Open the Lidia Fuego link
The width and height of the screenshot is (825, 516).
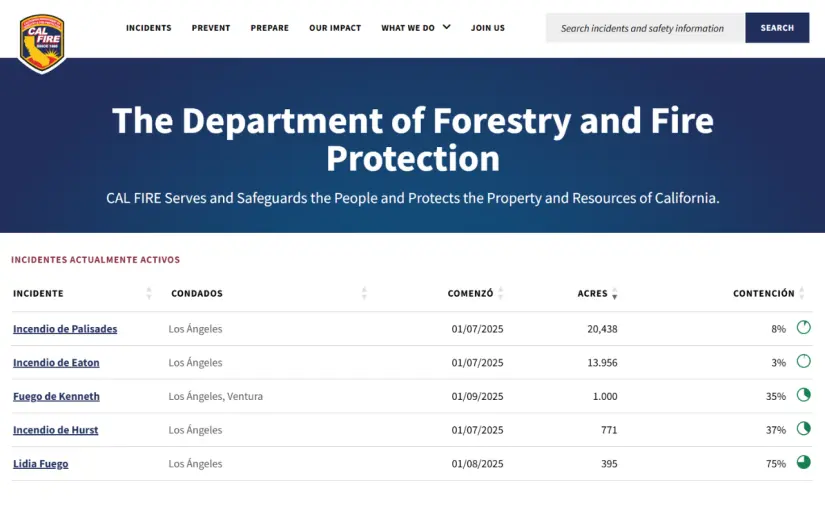pos(41,463)
